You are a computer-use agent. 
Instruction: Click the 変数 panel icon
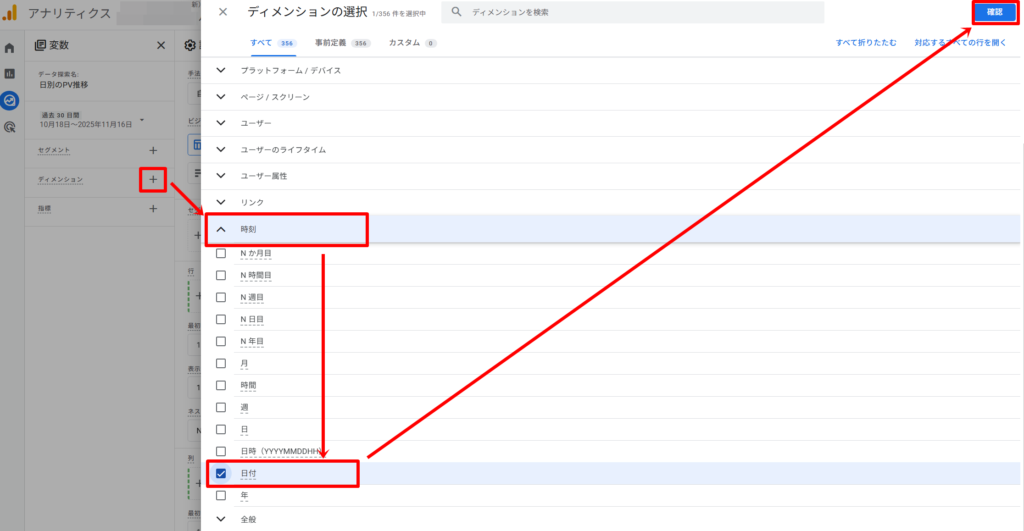pyautogui.click(x=40, y=45)
